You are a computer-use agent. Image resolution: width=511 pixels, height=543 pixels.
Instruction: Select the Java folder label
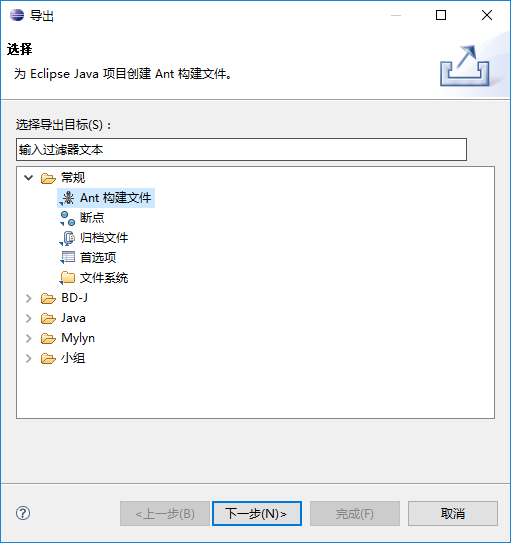(73, 318)
